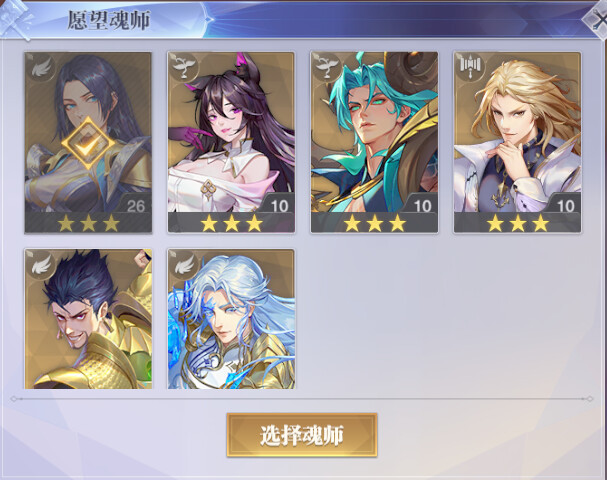Click the bird icon on teal-haired card
Viewport: 607px width, 480px height.
pos(328,67)
